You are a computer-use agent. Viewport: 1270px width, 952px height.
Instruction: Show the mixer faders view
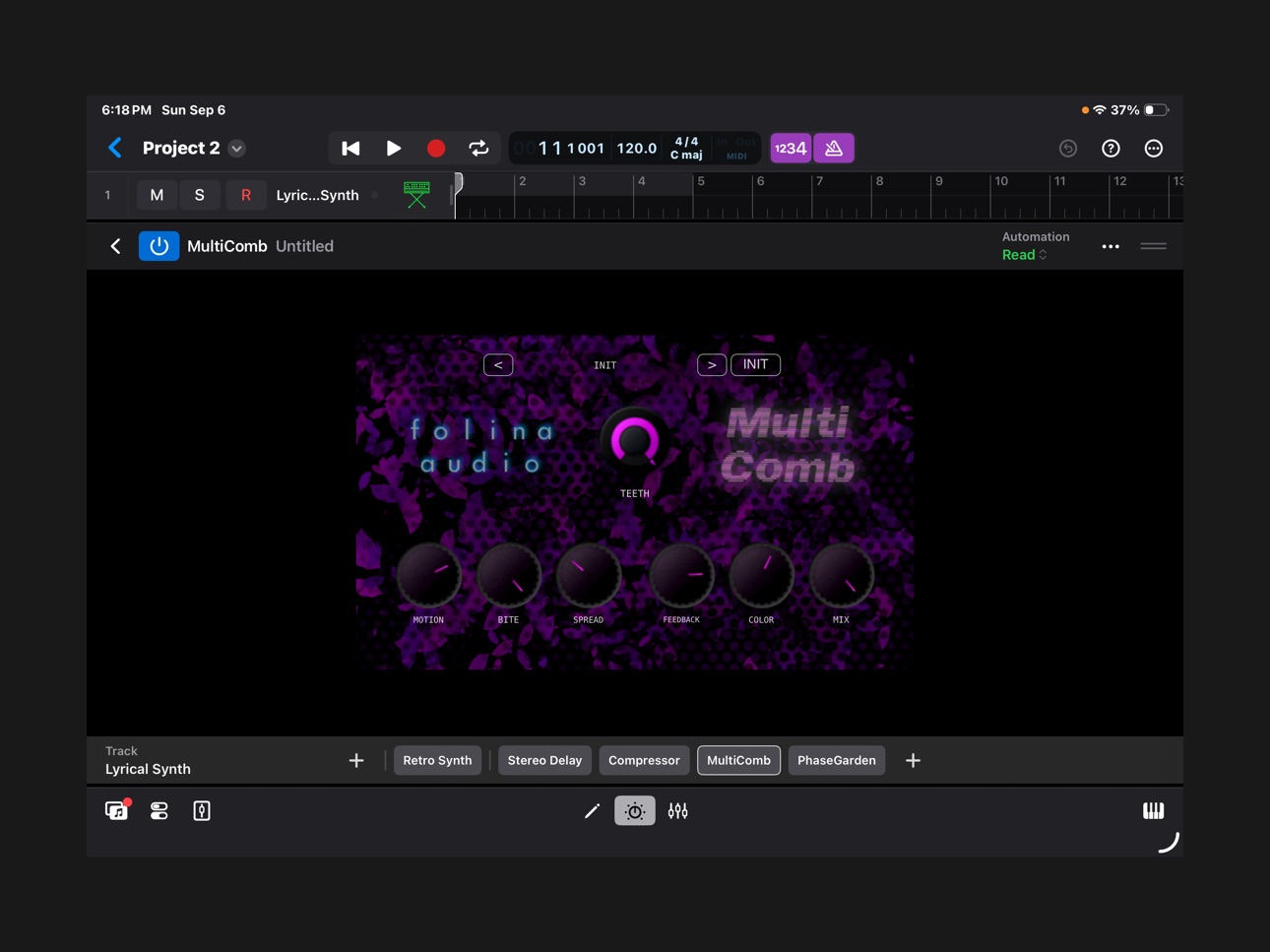[x=677, y=811]
